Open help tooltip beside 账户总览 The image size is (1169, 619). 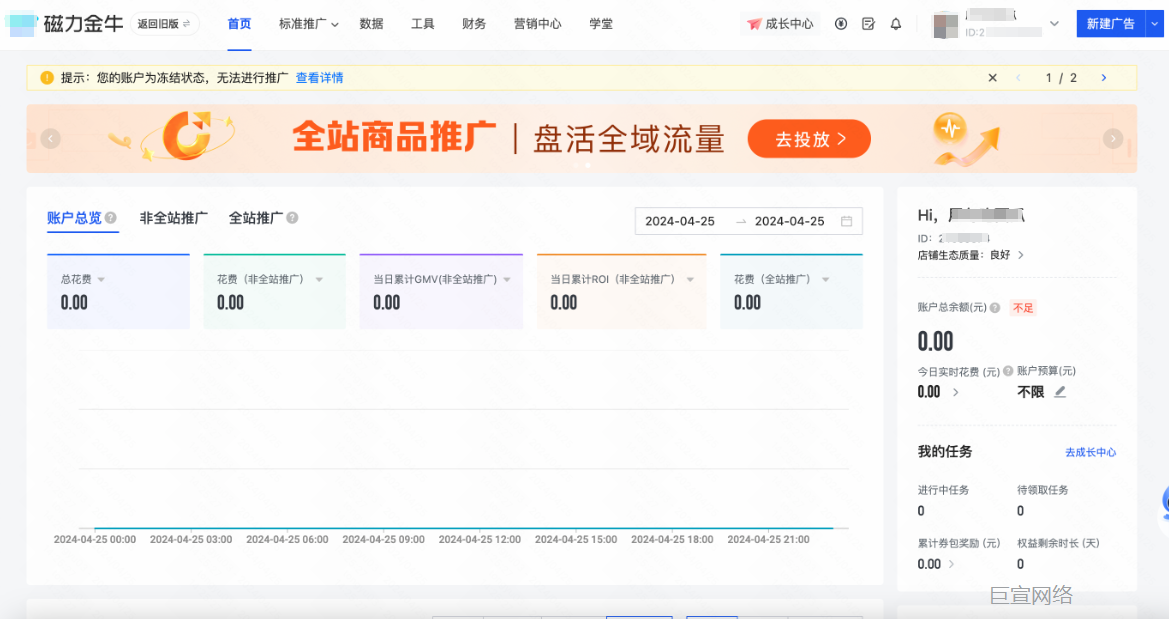110,217
